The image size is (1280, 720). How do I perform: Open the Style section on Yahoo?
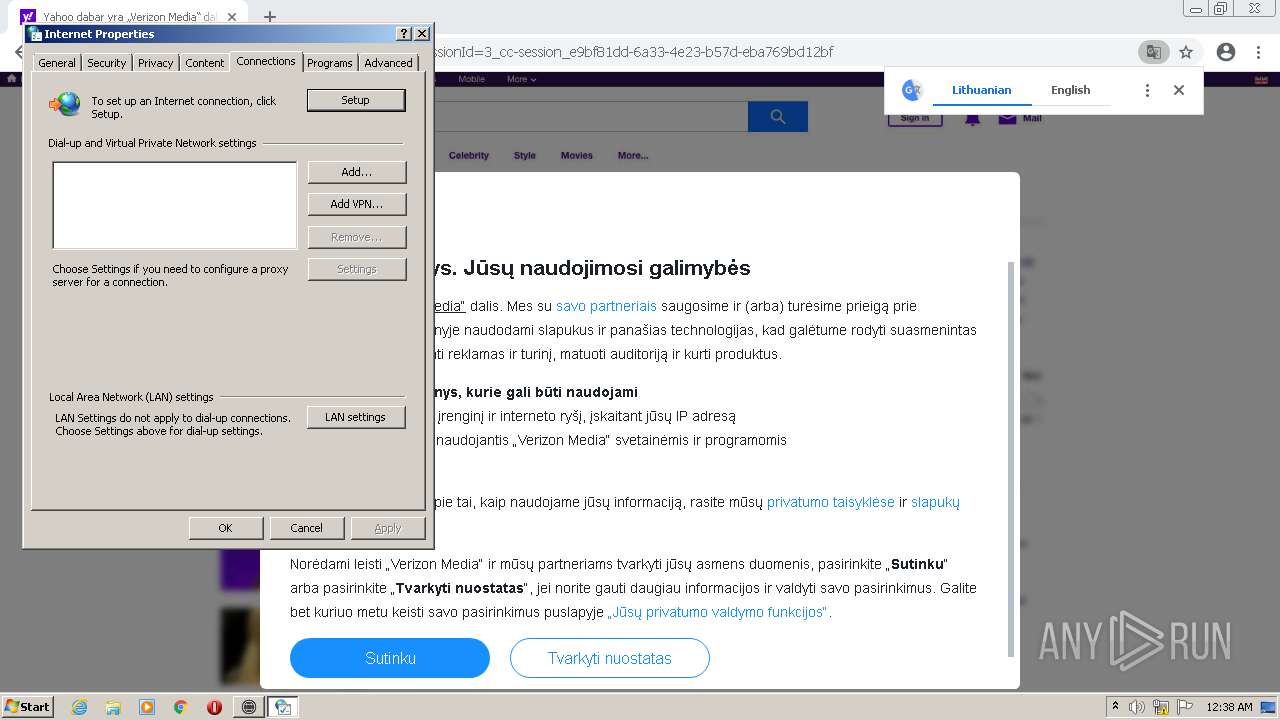[x=525, y=155]
